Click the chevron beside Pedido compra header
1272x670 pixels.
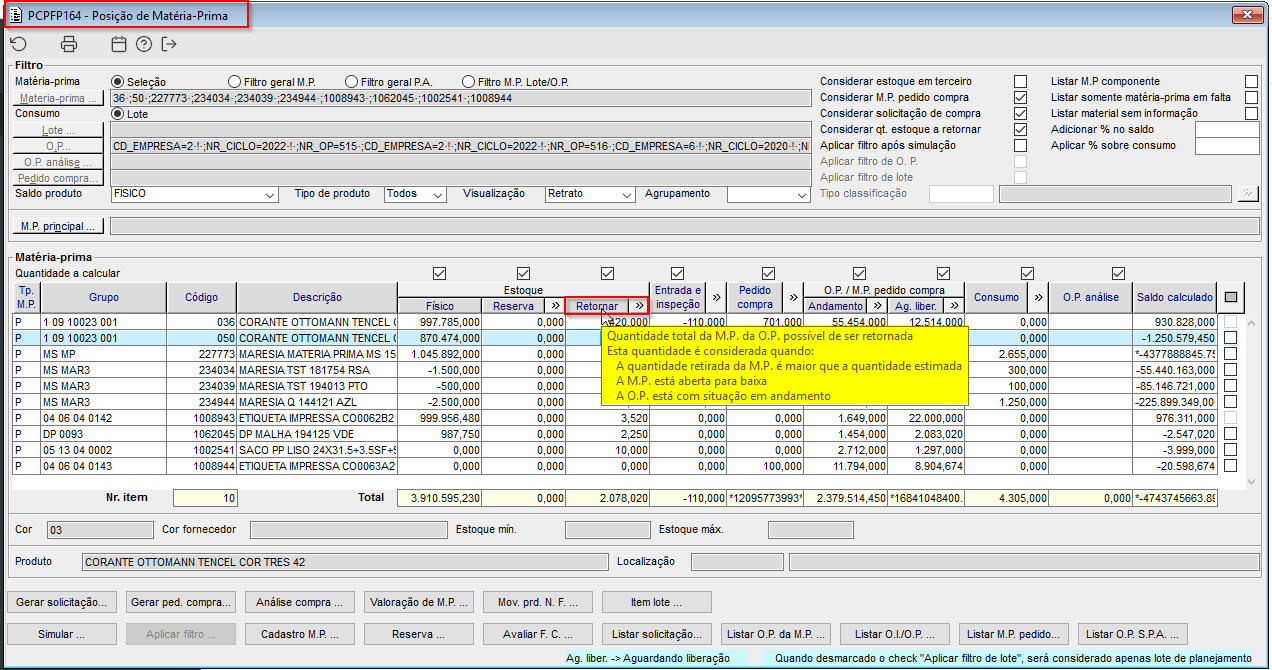[x=794, y=297]
